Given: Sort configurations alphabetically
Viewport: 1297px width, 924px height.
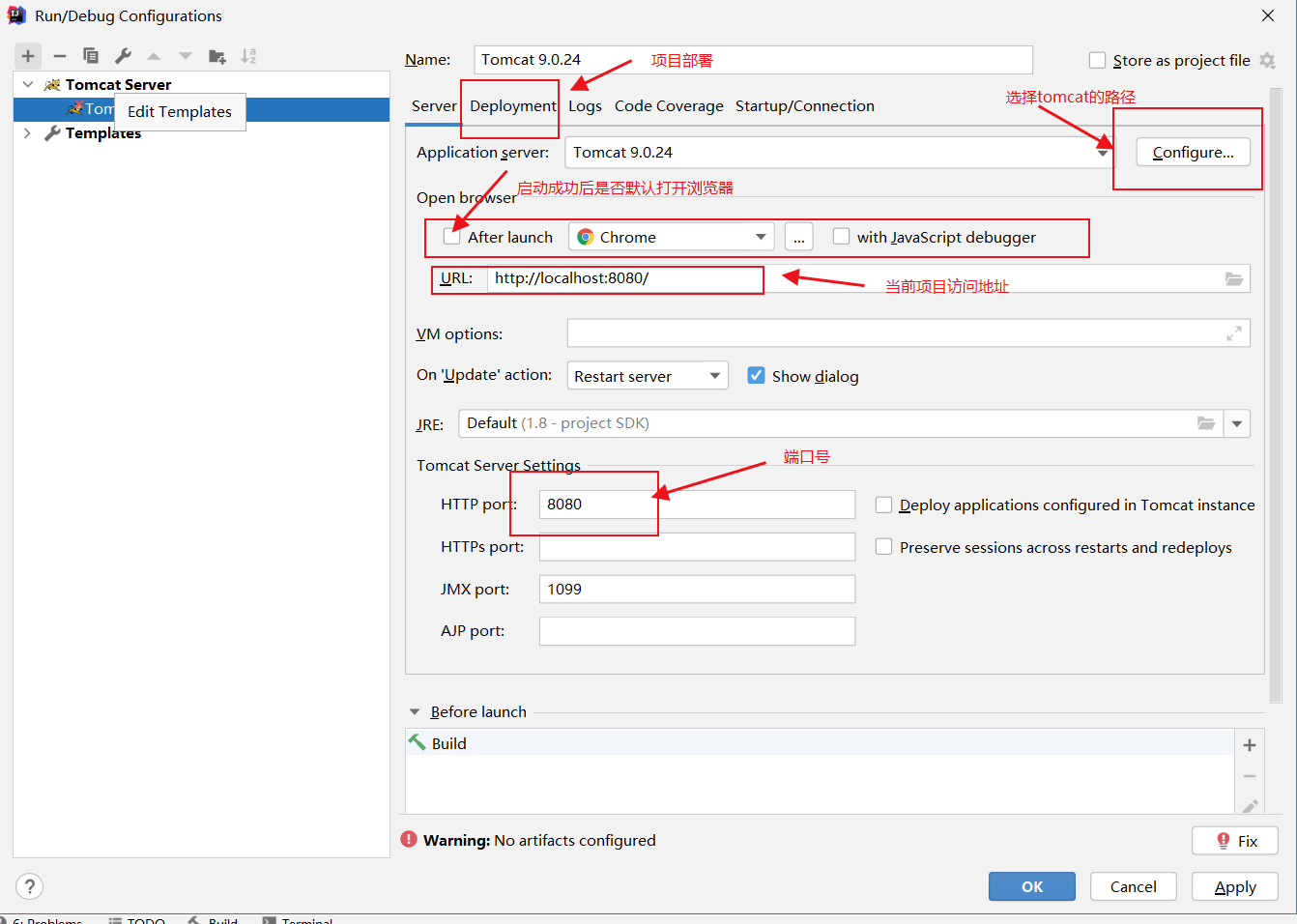Looking at the screenshot, I should pos(248,56).
